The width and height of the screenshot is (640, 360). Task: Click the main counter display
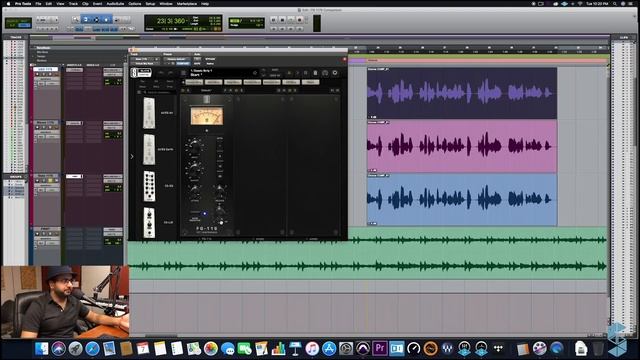(x=171, y=21)
